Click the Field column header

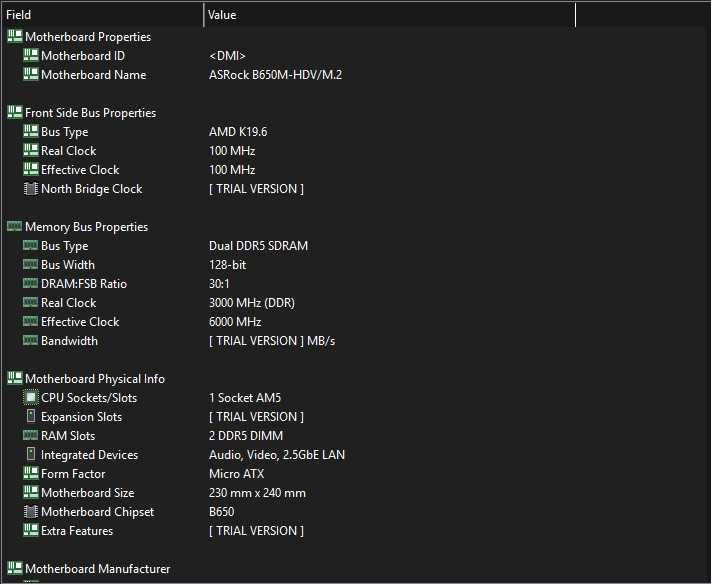tap(102, 15)
